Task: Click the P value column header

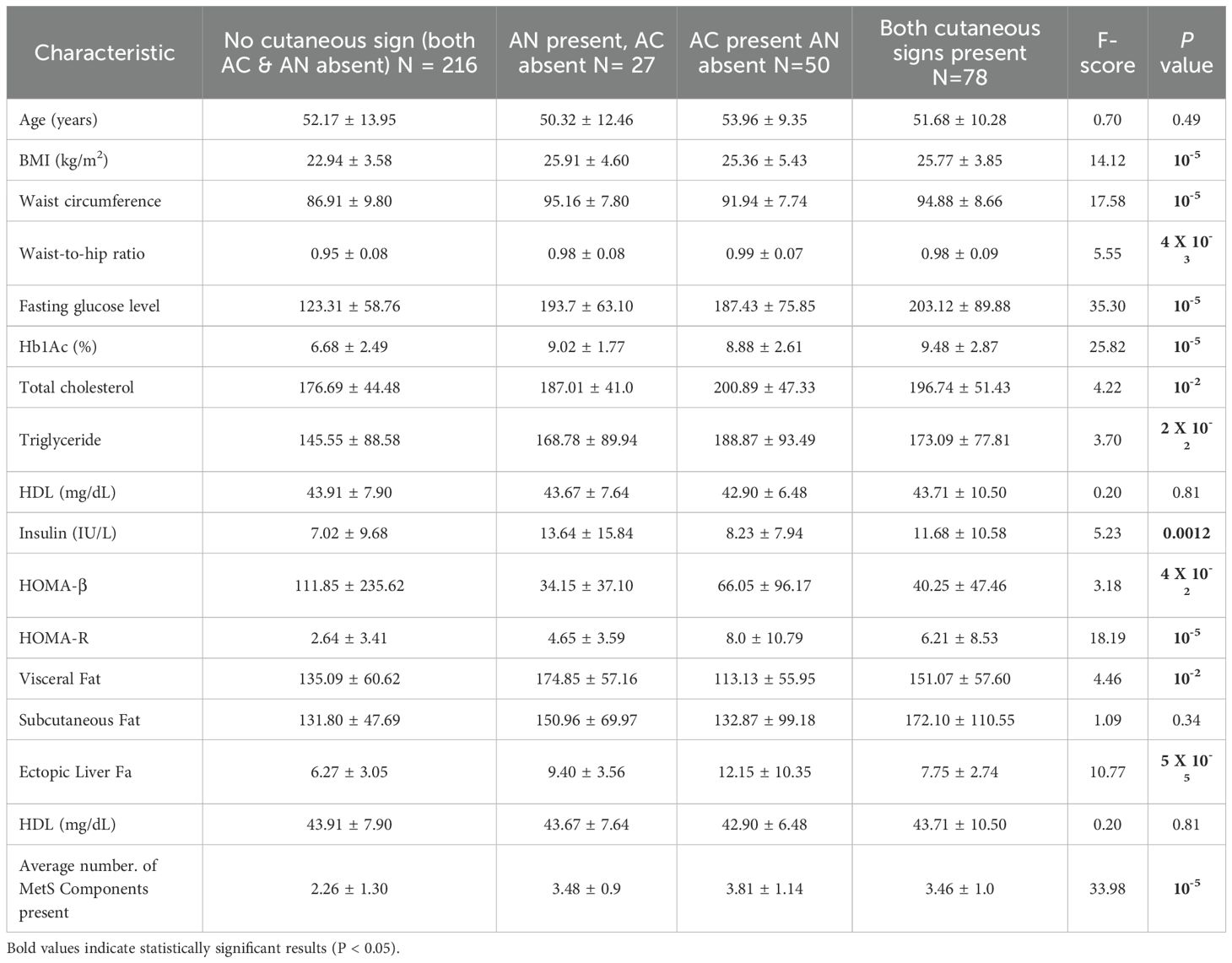Action: click(1186, 52)
